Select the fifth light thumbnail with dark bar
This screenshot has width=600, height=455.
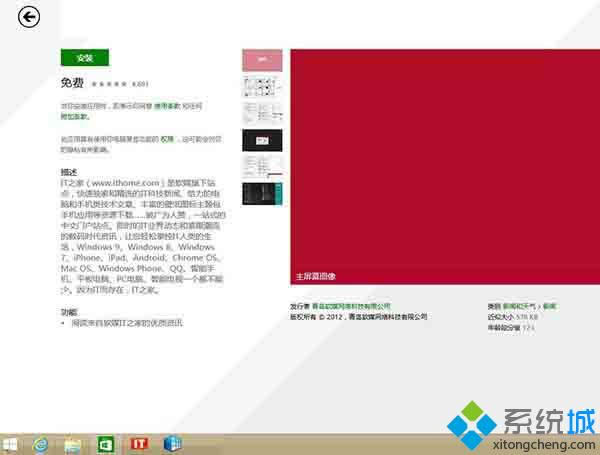262,167
